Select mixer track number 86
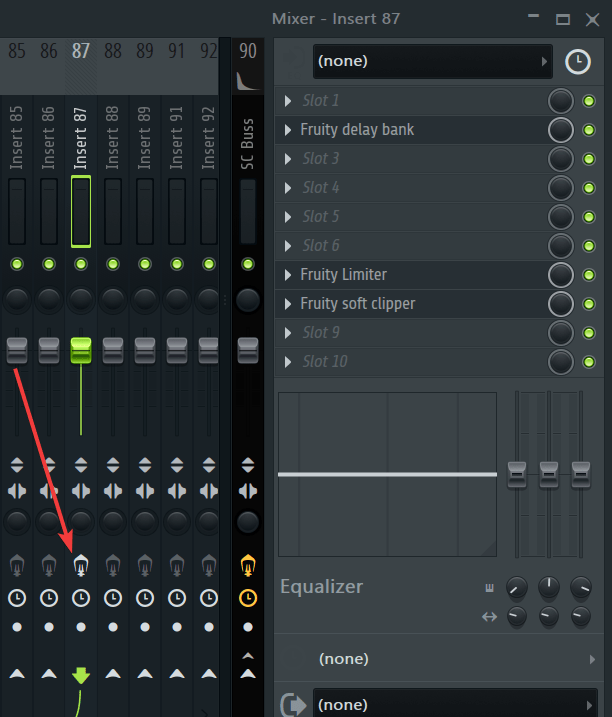The width and height of the screenshot is (612, 717). (49, 51)
